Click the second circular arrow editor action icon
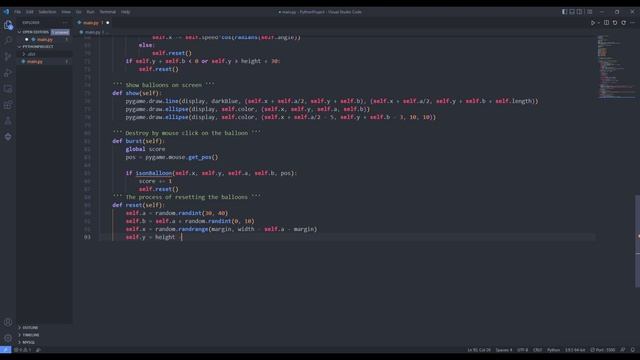The image size is (640, 360). [624, 23]
